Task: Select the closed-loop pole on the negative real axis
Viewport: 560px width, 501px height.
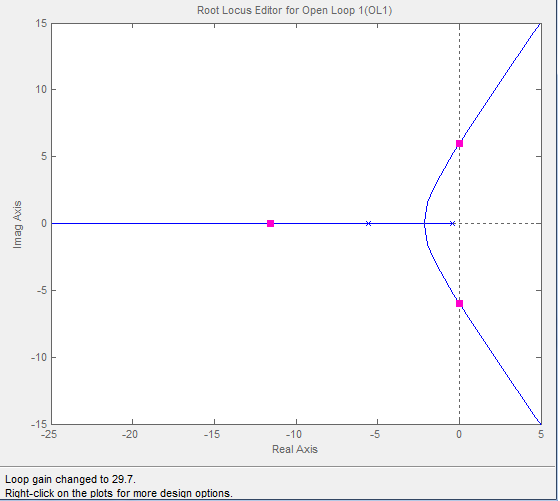Action: click(270, 224)
